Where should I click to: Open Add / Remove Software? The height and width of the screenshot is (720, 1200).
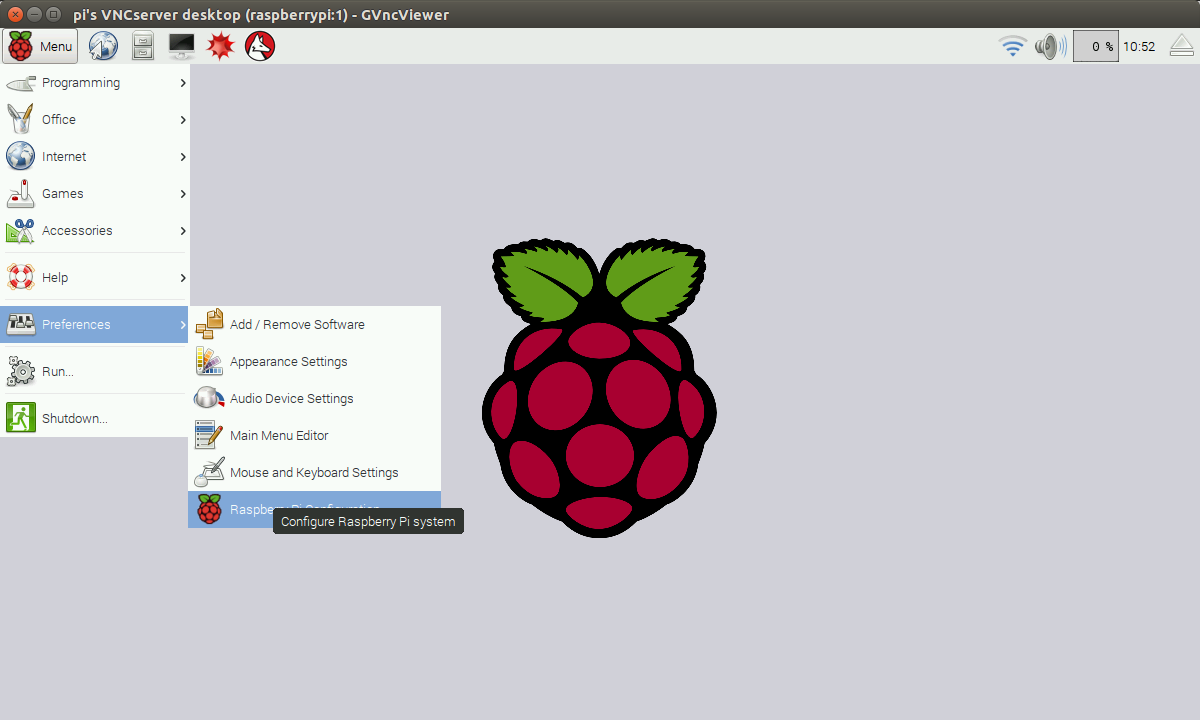pyautogui.click(x=297, y=324)
